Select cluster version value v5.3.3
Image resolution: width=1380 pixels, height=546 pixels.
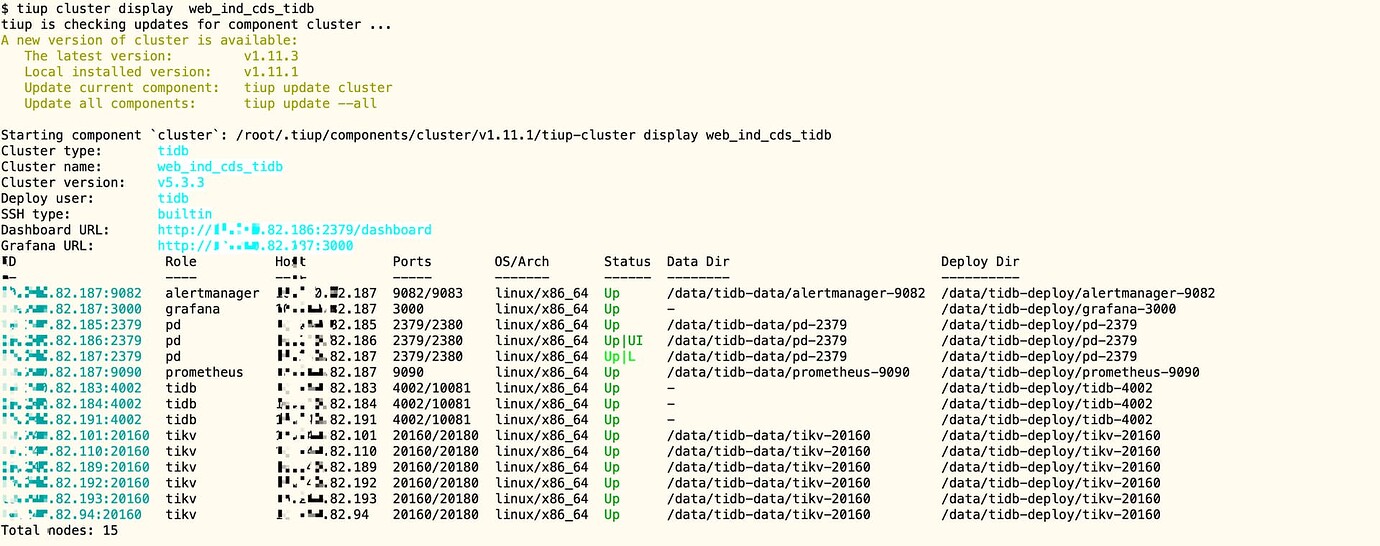[x=181, y=183]
